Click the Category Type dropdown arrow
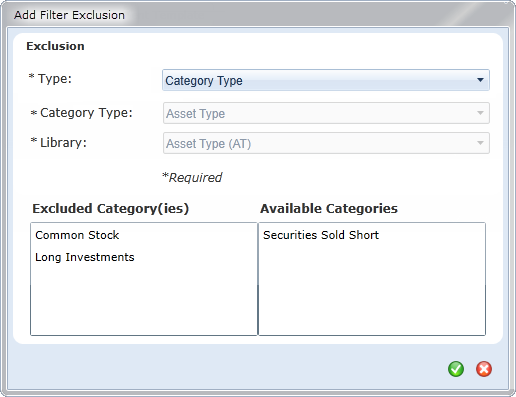This screenshot has width=516, height=397. click(480, 113)
